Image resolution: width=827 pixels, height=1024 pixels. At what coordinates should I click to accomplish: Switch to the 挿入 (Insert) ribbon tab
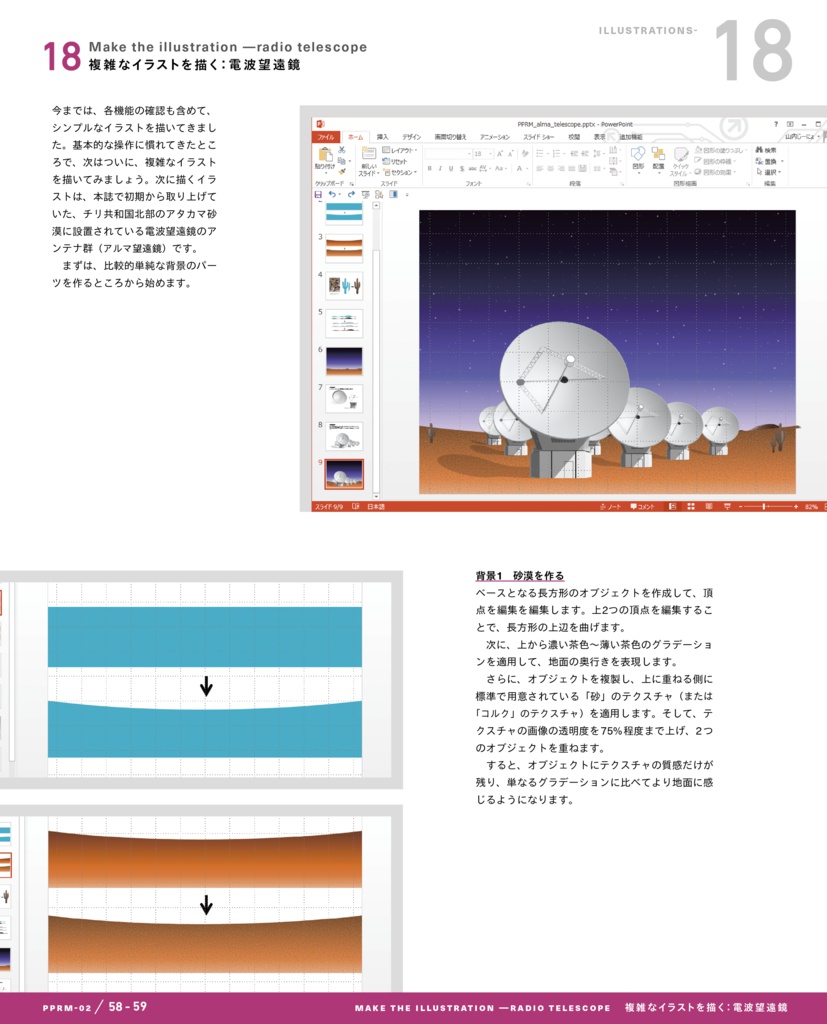(382, 136)
